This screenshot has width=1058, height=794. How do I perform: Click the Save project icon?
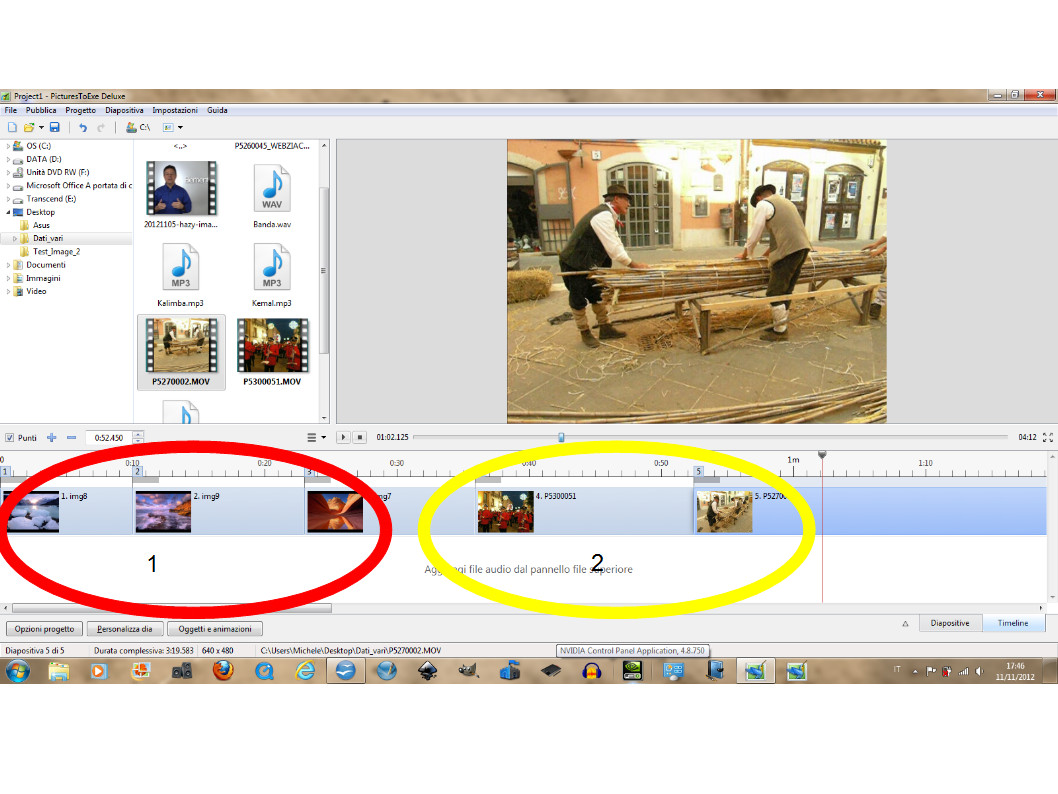[55, 127]
